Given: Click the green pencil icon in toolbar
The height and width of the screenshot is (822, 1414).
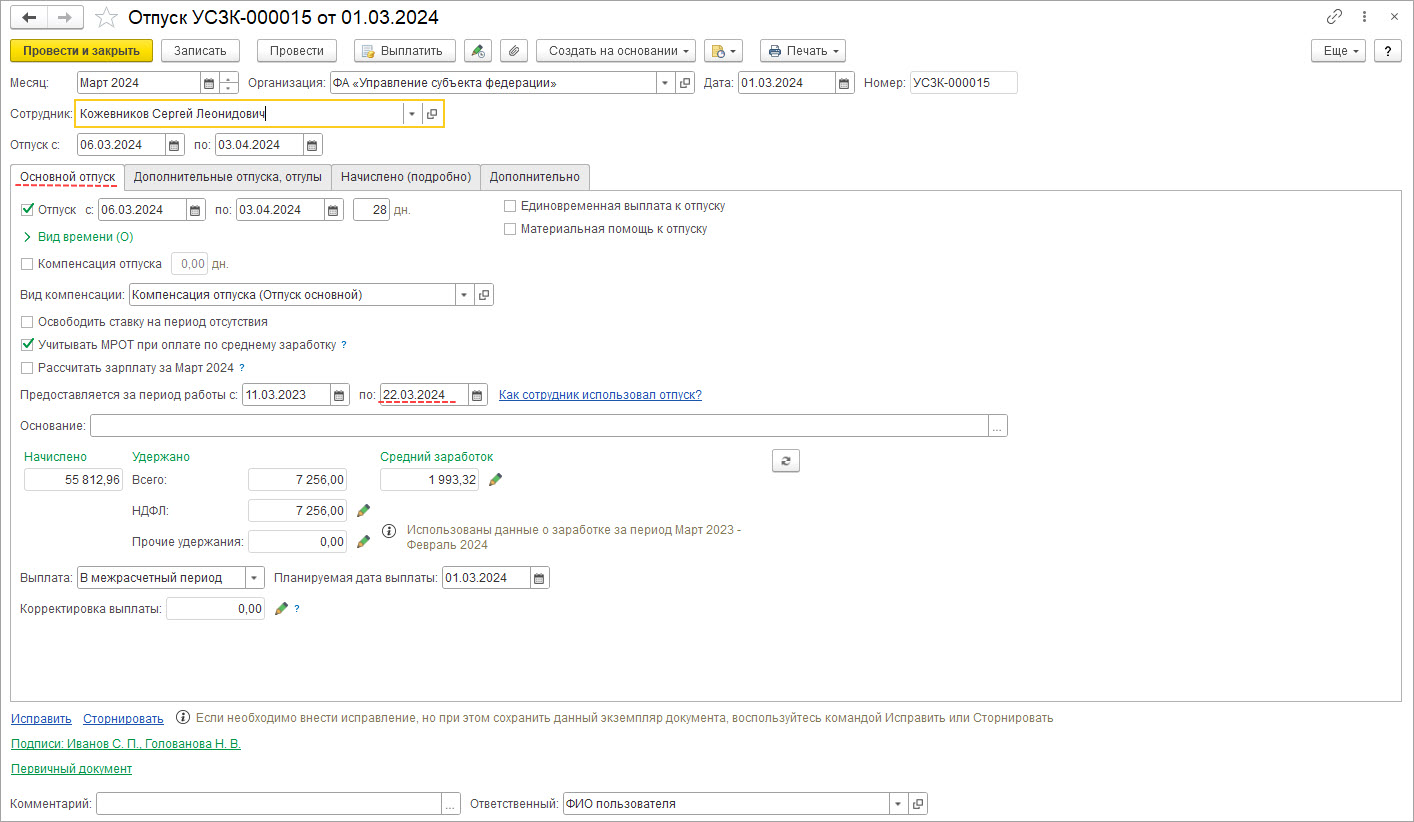Looking at the screenshot, I should pos(479,51).
